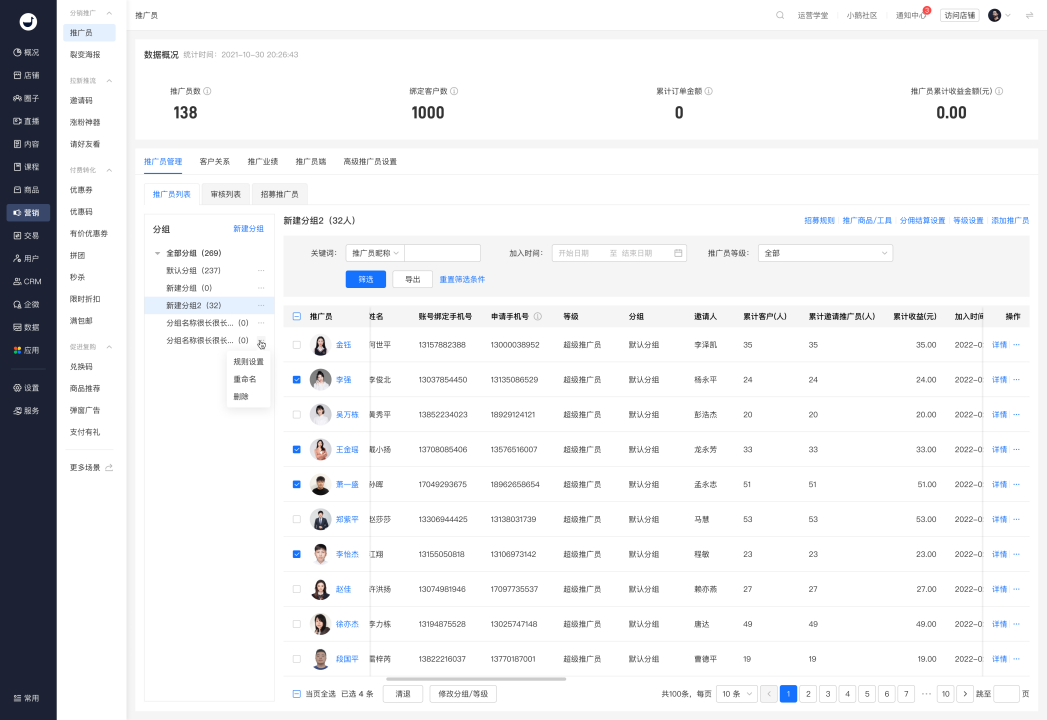
Task: Open the 直播 live sidebar item
Action: (27, 121)
